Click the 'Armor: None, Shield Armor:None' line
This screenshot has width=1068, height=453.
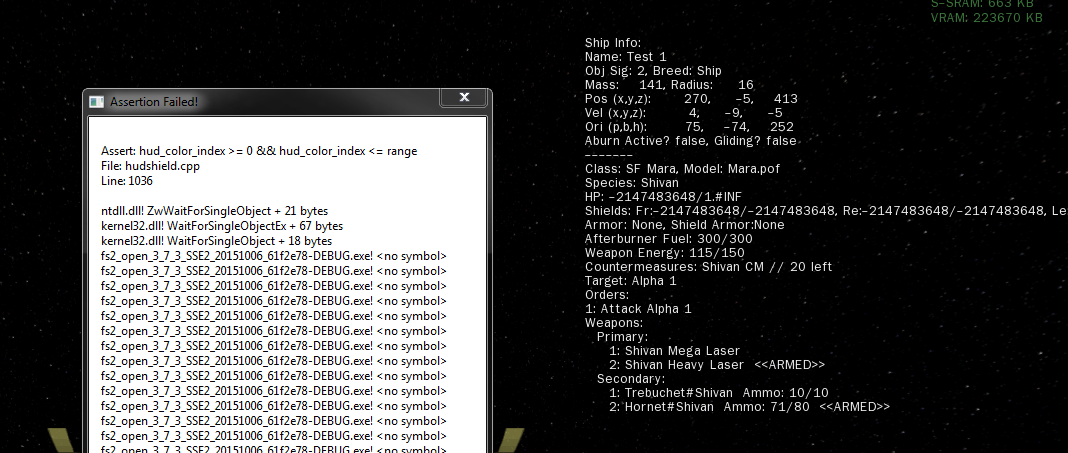click(x=685, y=225)
